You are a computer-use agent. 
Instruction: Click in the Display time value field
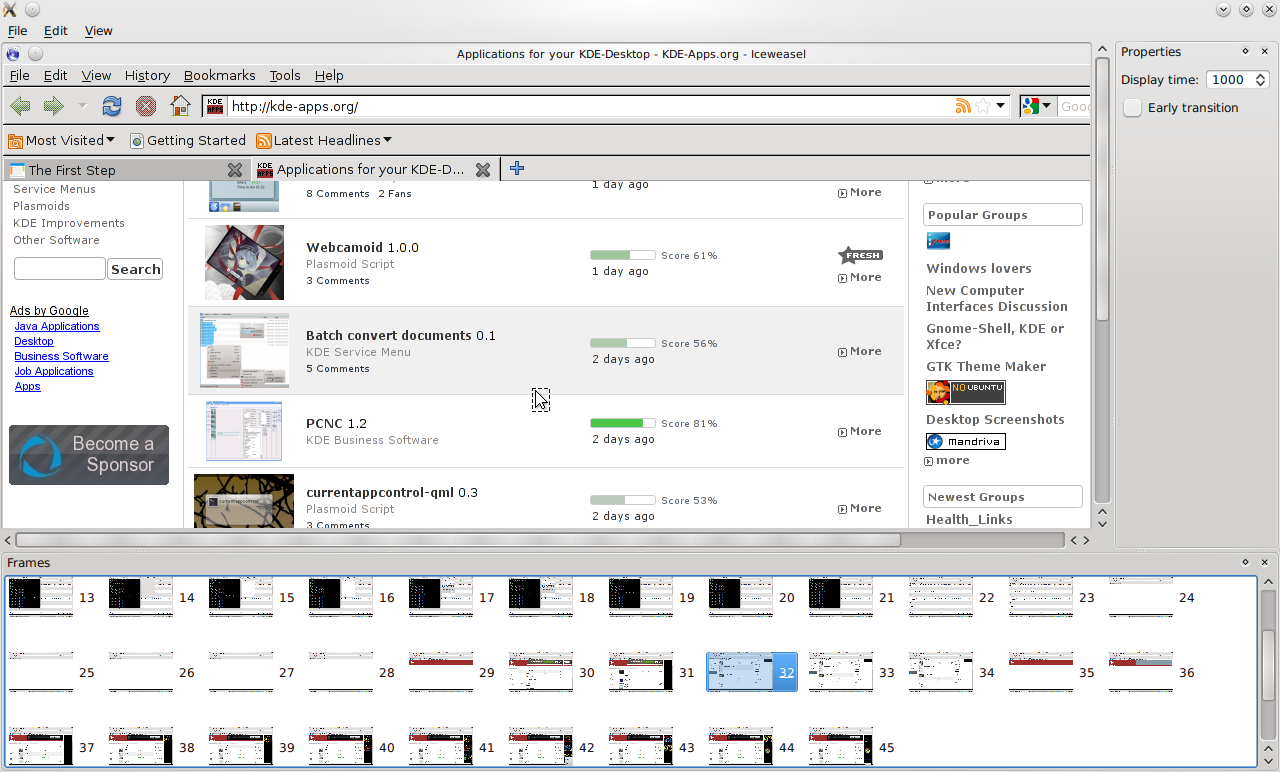[1228, 80]
